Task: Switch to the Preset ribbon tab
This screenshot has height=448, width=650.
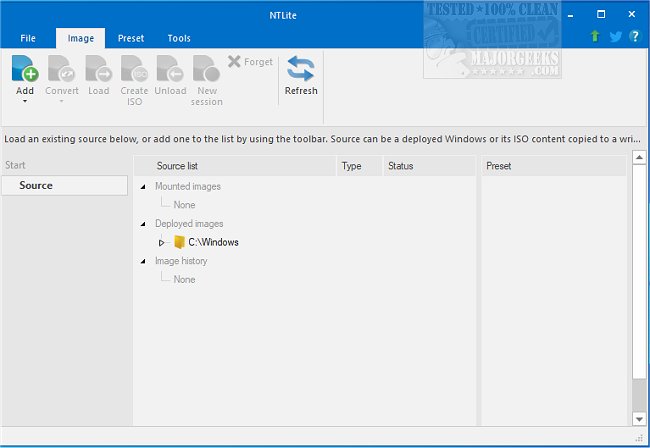Action: tap(131, 38)
